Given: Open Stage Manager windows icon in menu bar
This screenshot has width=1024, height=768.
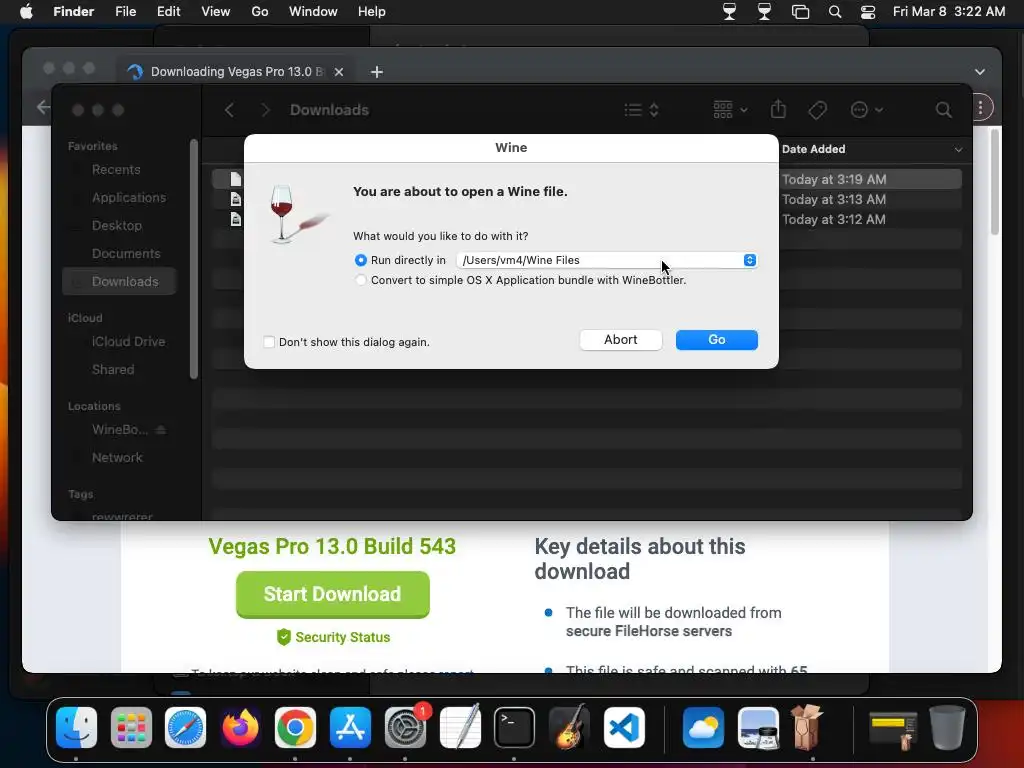Looking at the screenshot, I should coord(800,12).
